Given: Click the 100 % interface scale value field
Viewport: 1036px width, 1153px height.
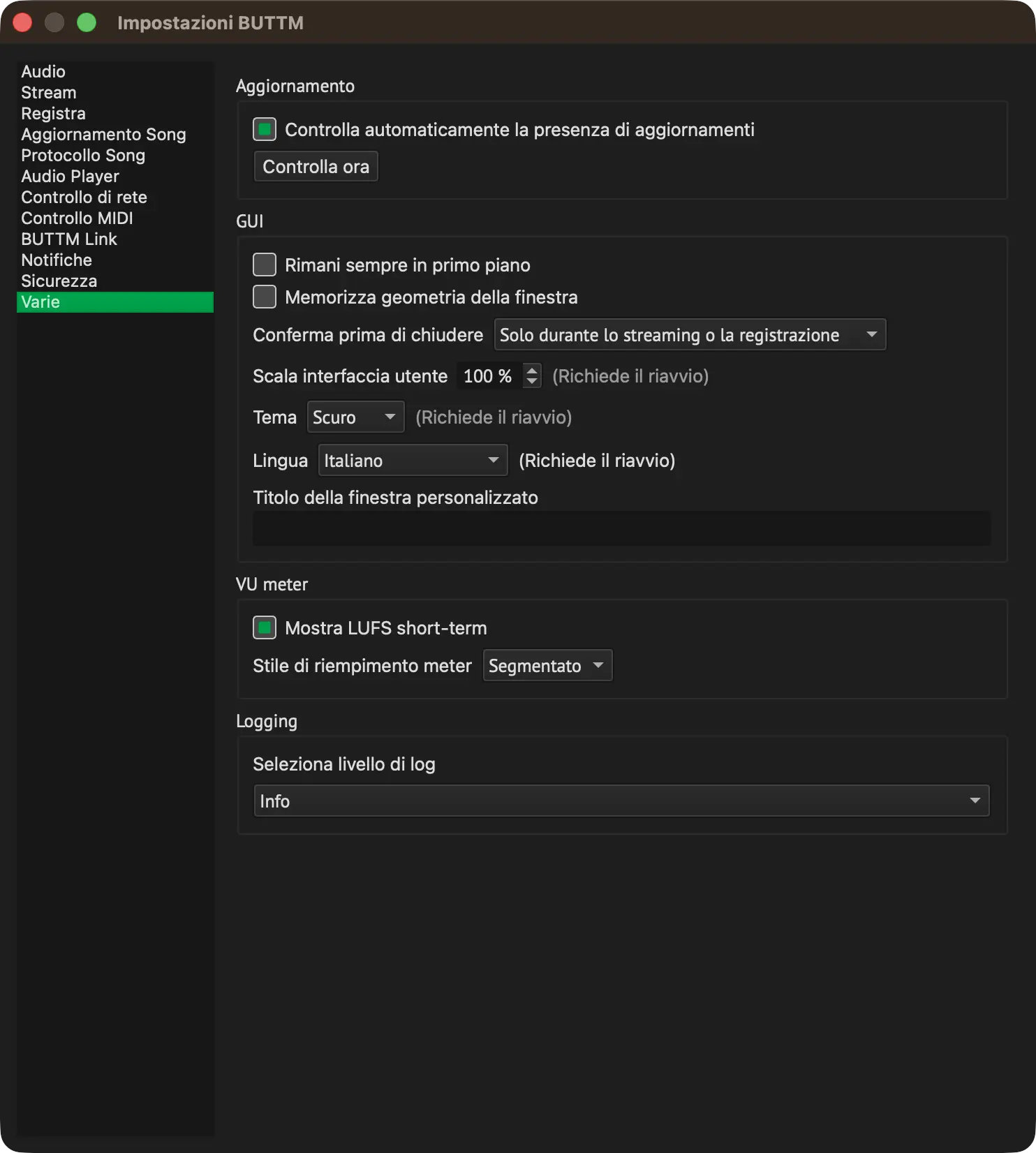Looking at the screenshot, I should pyautogui.click(x=489, y=376).
